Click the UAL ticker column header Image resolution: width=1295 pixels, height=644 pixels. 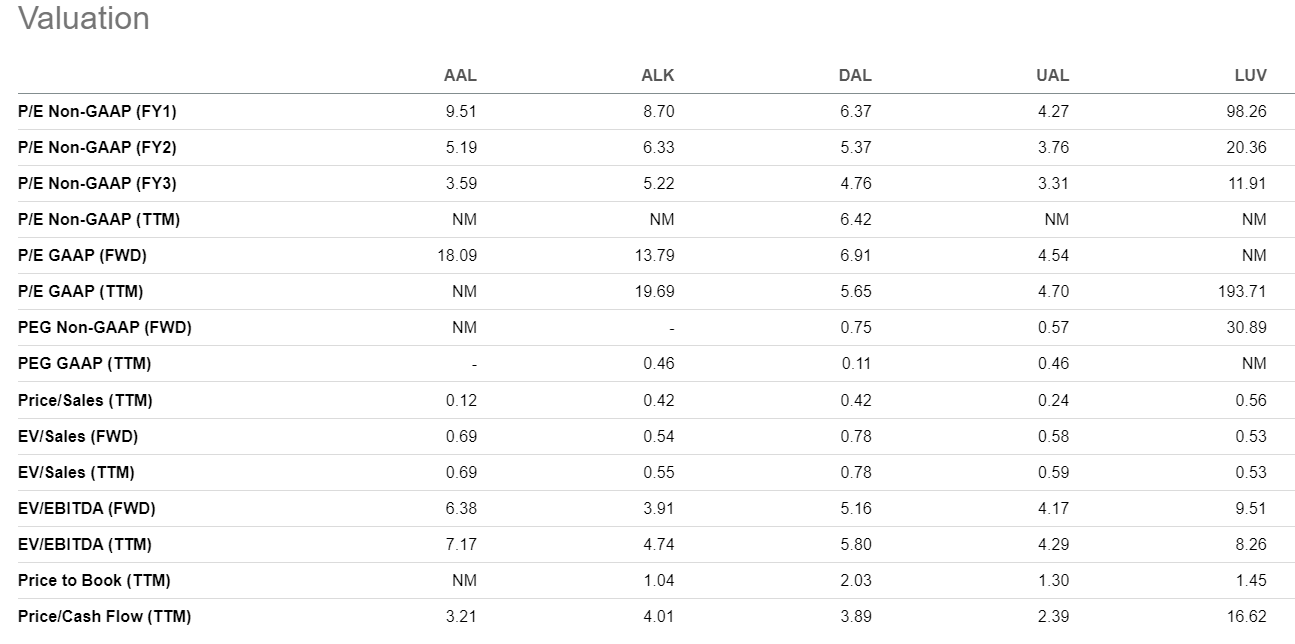click(x=1052, y=75)
